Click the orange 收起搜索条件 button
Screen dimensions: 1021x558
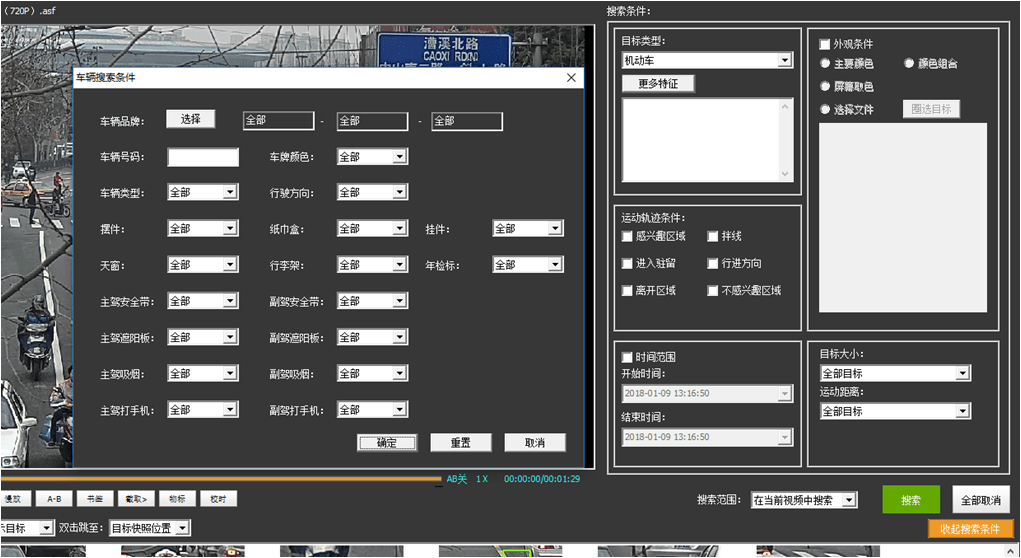click(x=969, y=528)
